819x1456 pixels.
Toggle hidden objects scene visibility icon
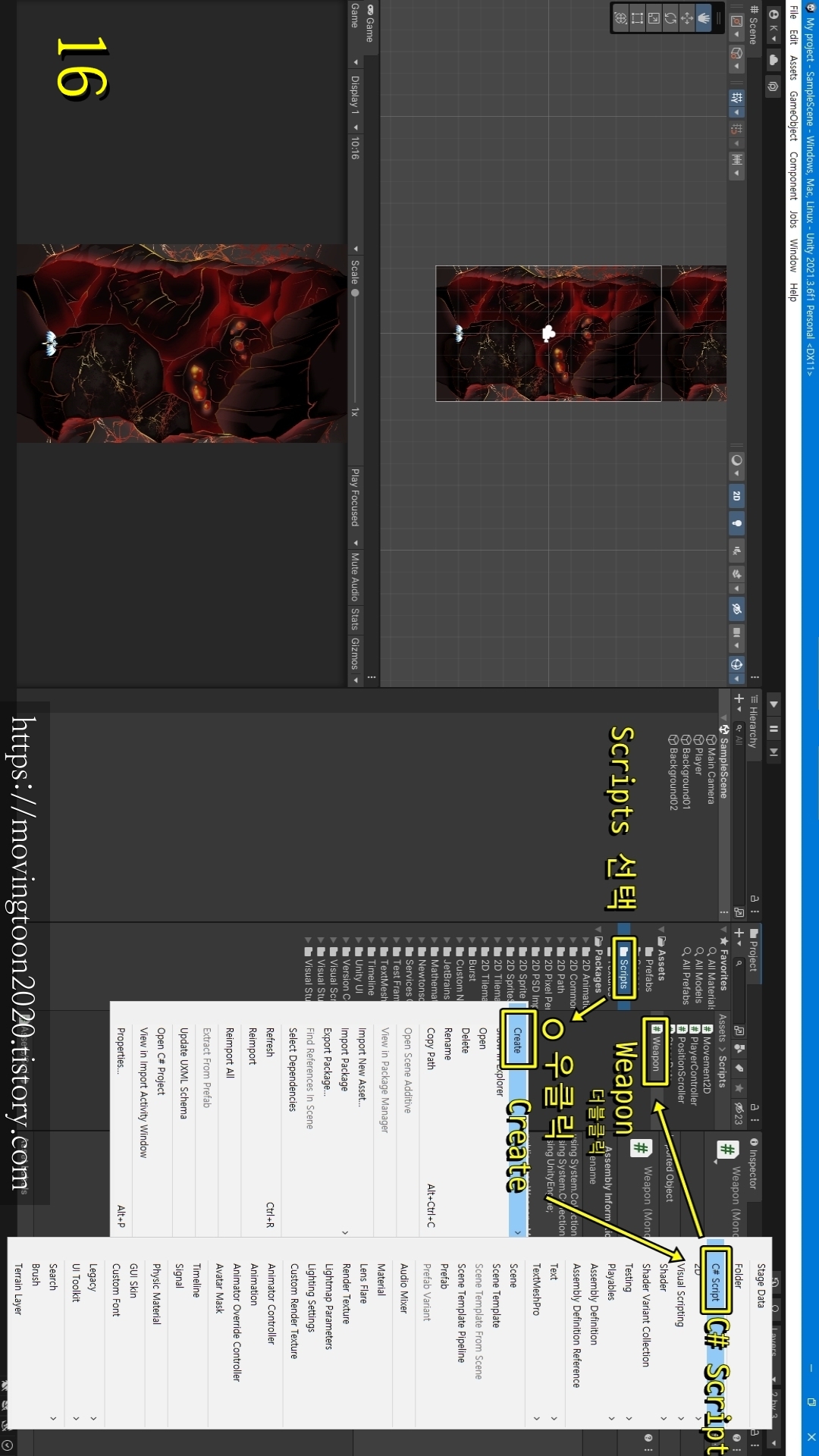pos(736,608)
